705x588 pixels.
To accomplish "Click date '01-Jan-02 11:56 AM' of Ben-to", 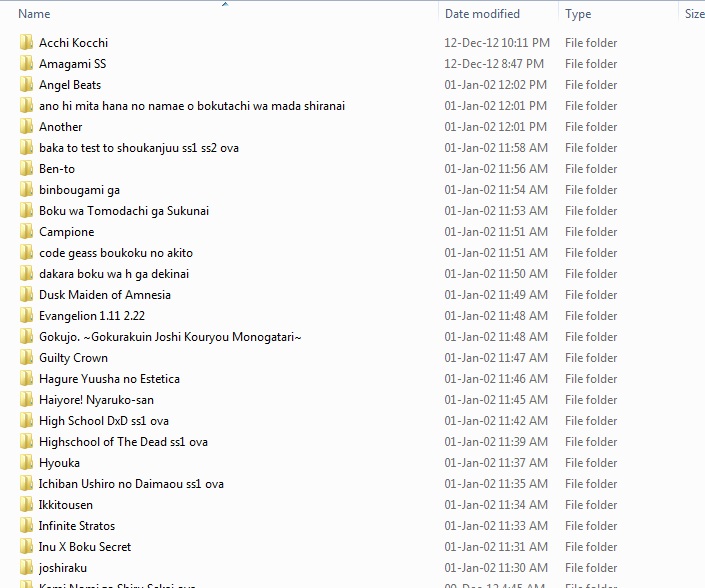I will pyautogui.click(x=496, y=169).
